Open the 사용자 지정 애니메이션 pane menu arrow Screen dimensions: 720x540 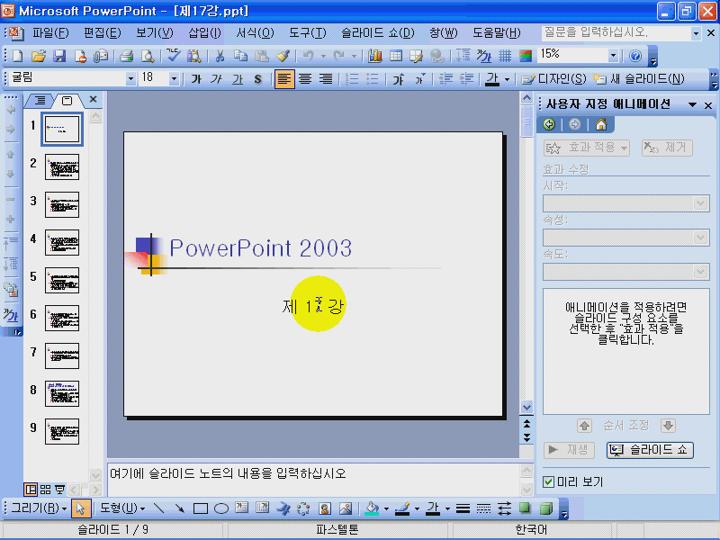tap(692, 105)
